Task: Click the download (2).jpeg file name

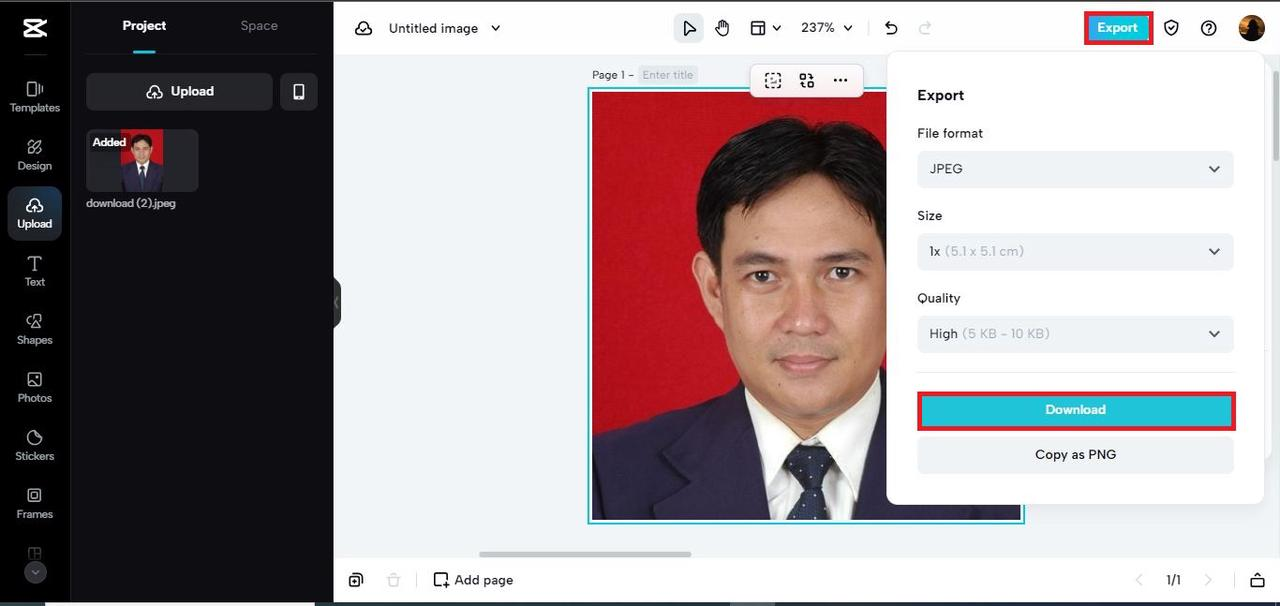Action: pyautogui.click(x=131, y=203)
